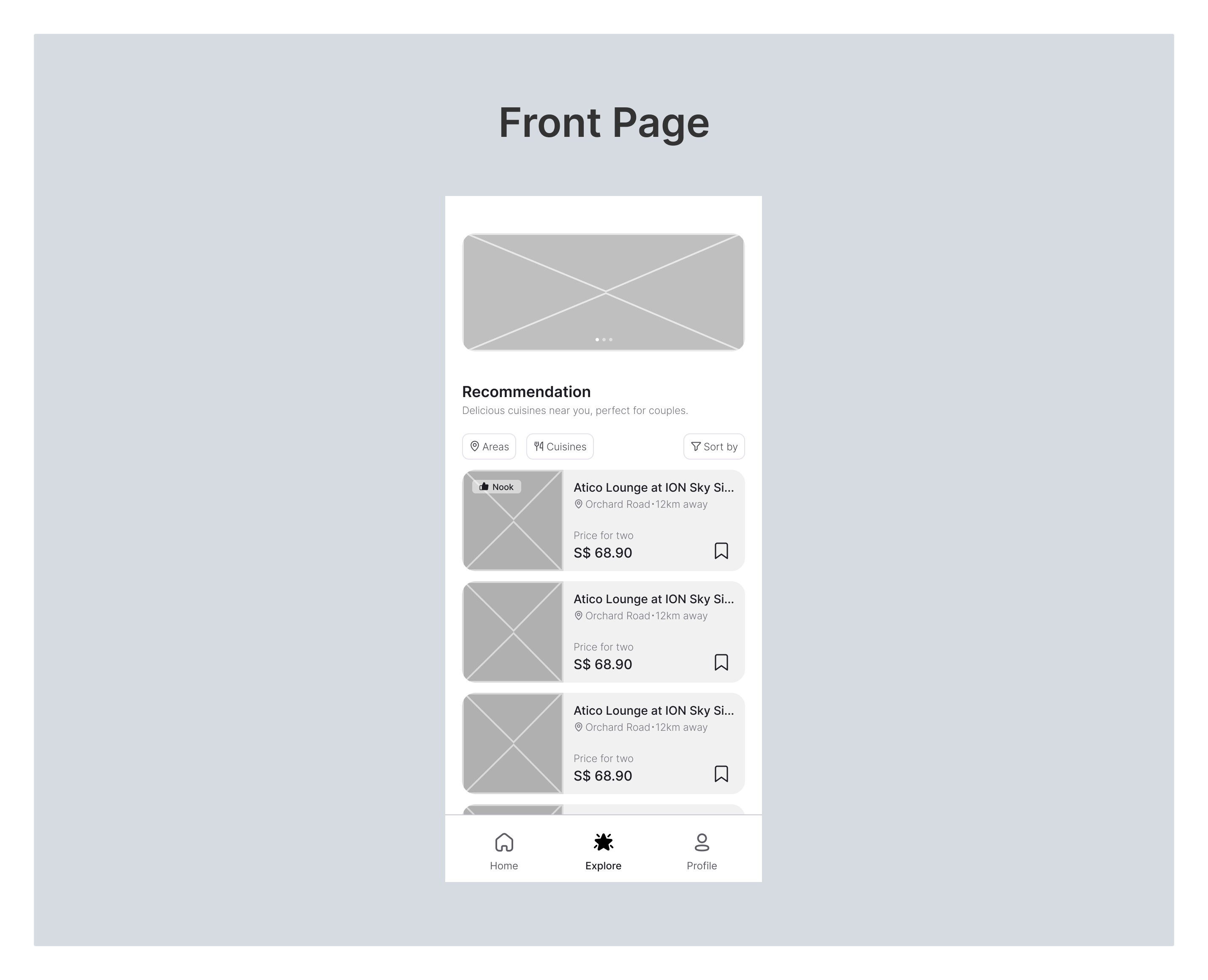Tap the Home navigation icon
The width and height of the screenshot is (1208, 980).
(x=503, y=841)
